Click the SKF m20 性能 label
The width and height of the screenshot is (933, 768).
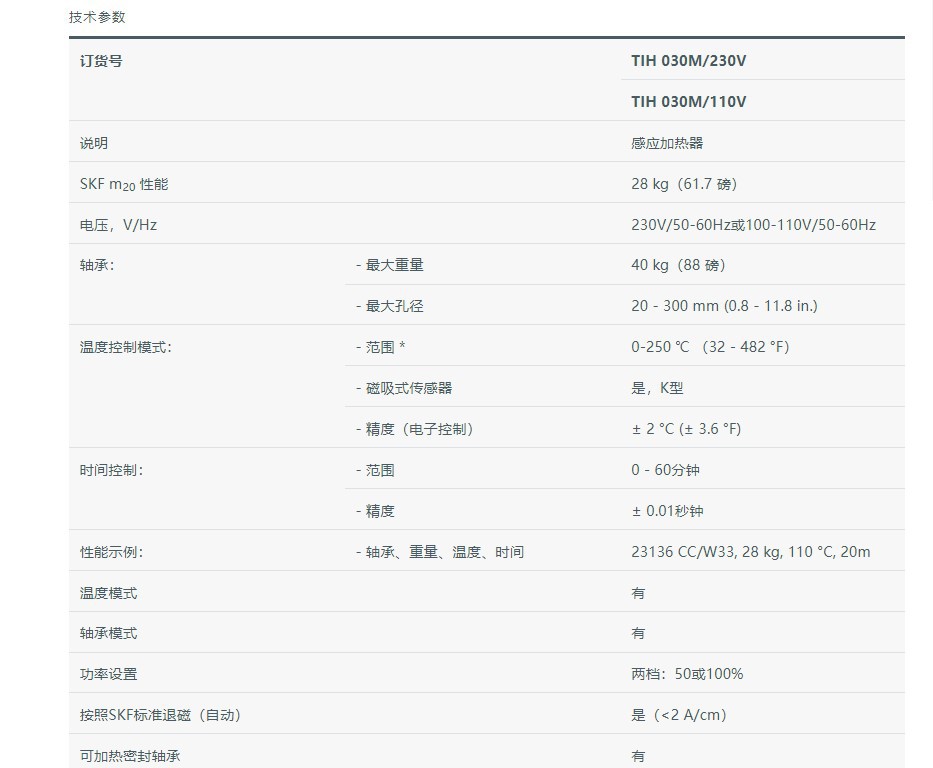pyautogui.click(x=124, y=184)
